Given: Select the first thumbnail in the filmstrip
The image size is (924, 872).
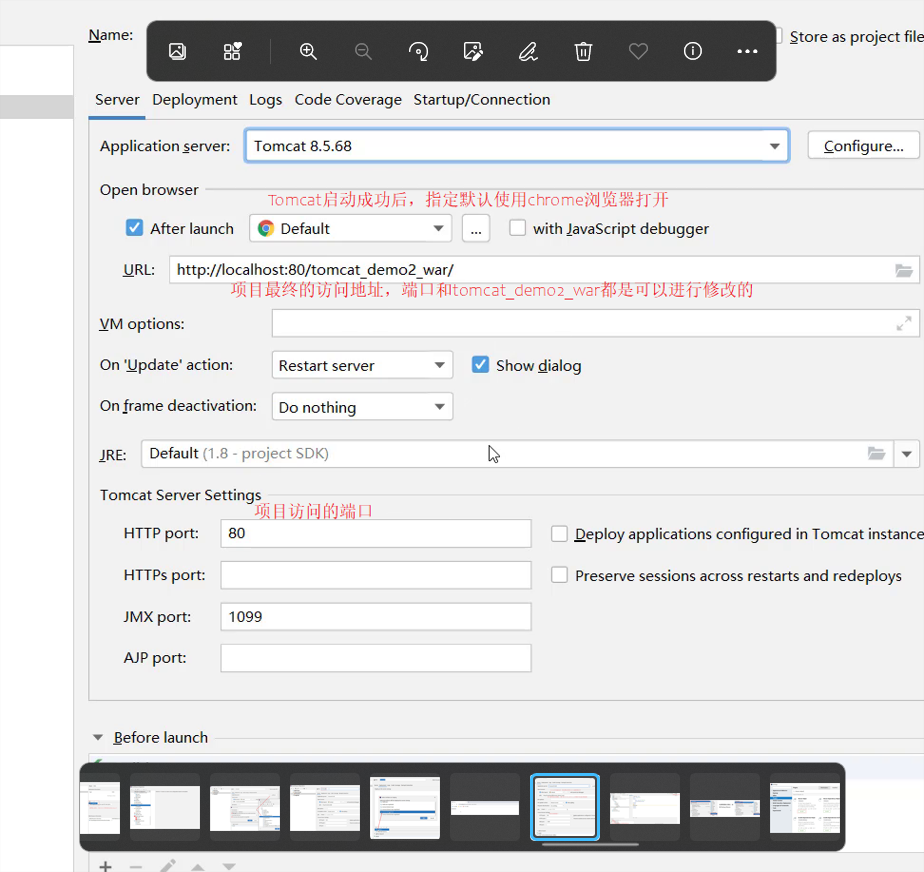Looking at the screenshot, I should click(100, 807).
